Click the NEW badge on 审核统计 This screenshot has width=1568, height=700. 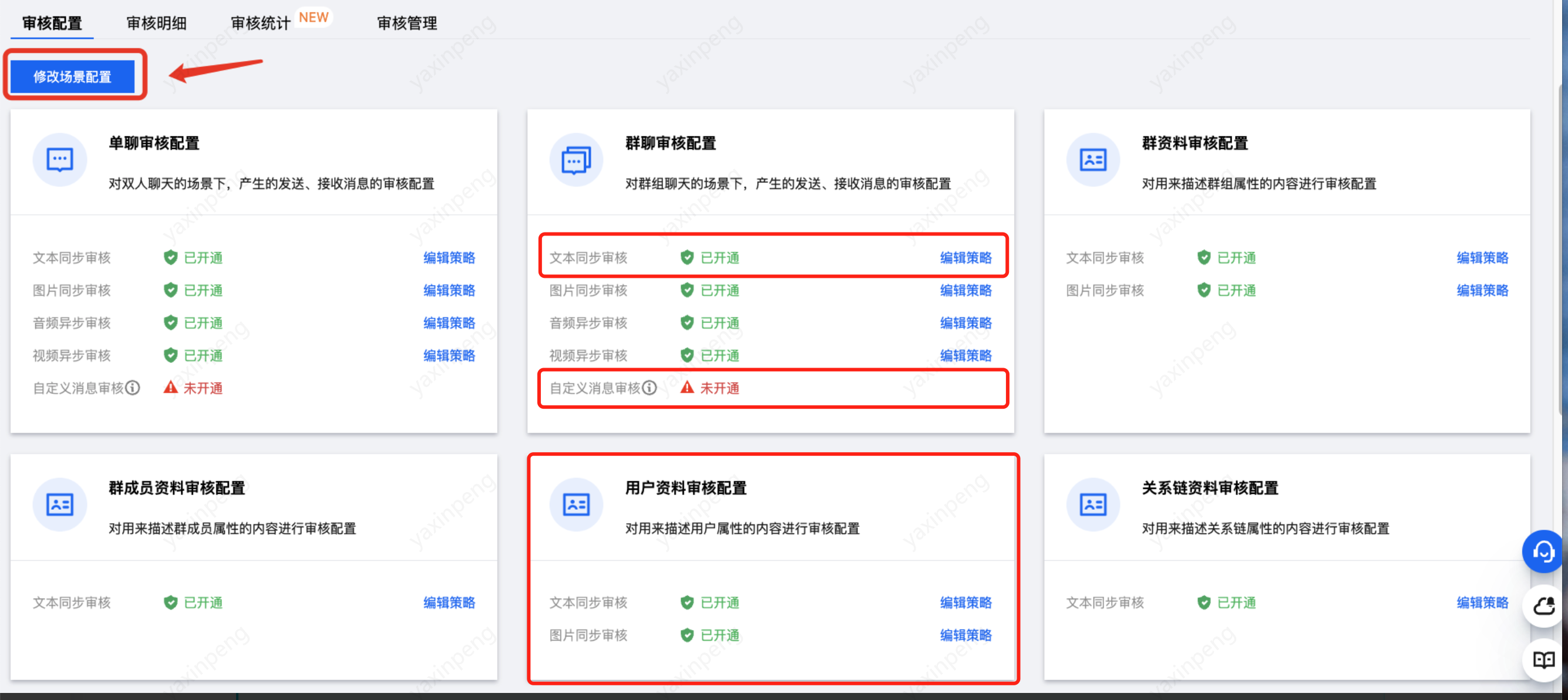[314, 18]
